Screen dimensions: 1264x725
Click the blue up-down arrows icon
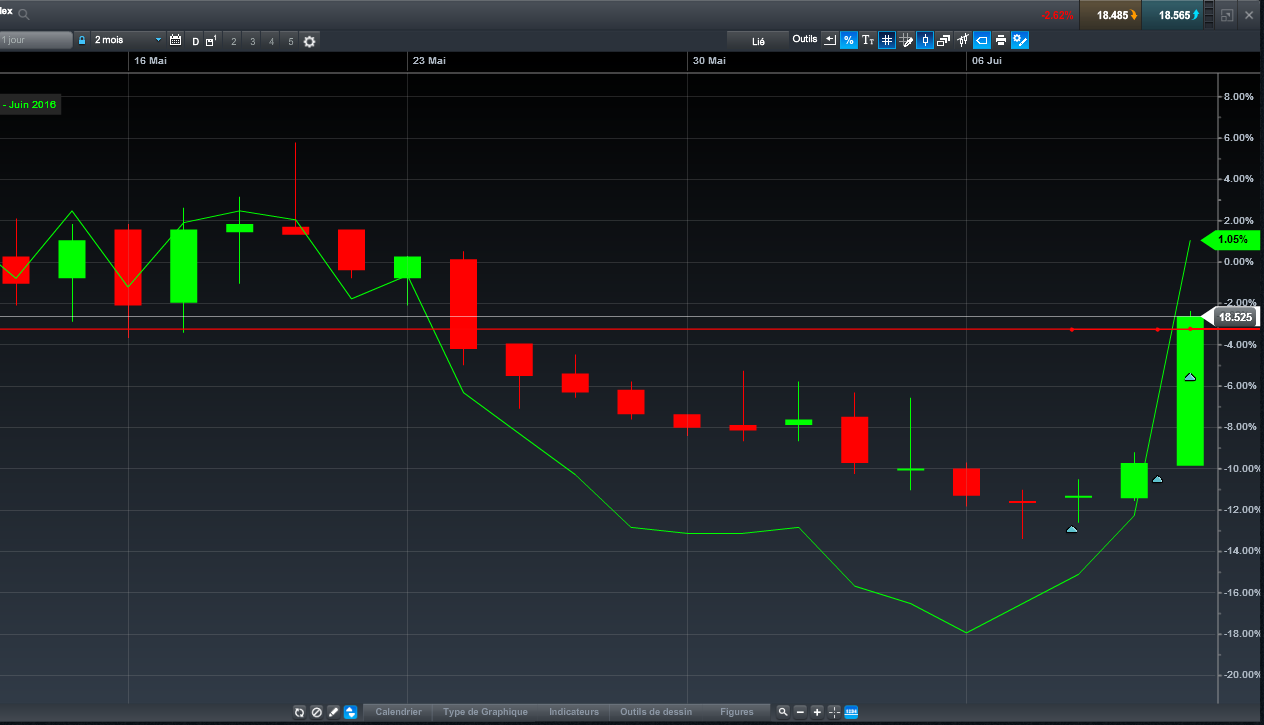(x=350, y=712)
